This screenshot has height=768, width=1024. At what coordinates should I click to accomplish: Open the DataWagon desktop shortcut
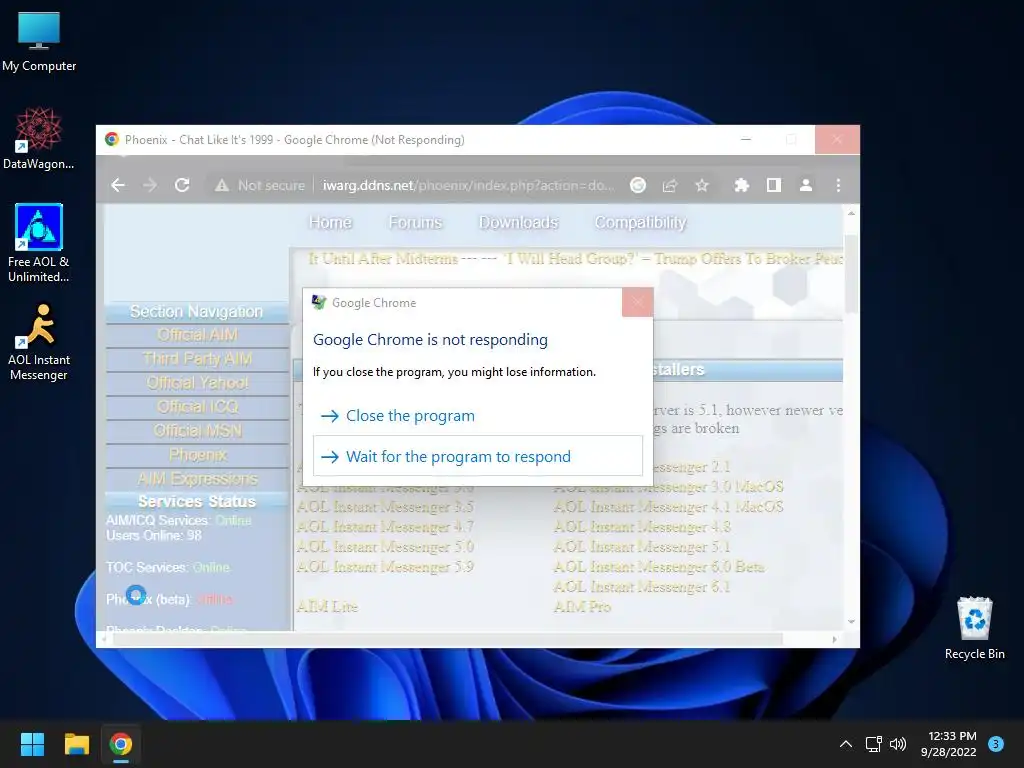point(39,139)
